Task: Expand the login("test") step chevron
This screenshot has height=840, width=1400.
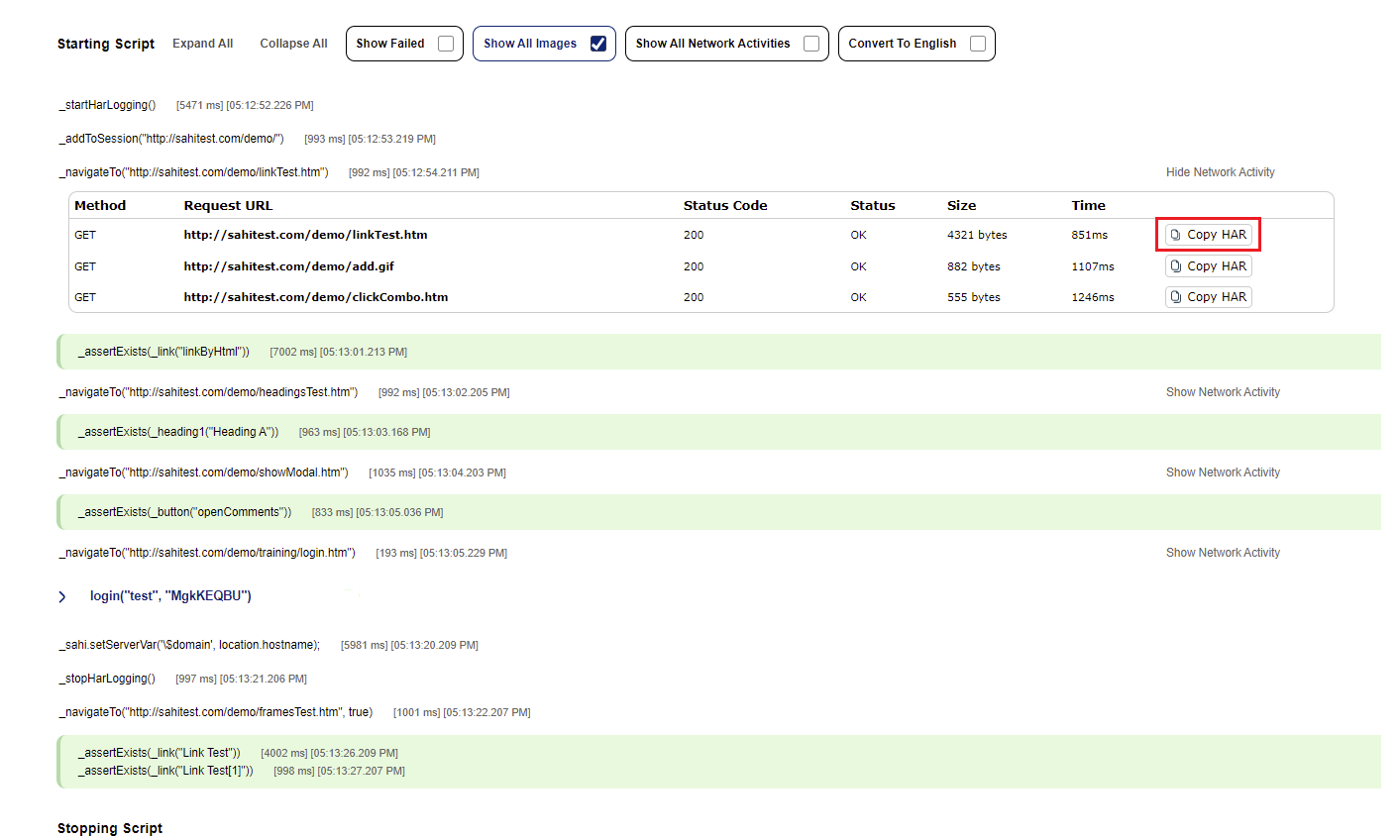Action: (x=62, y=596)
